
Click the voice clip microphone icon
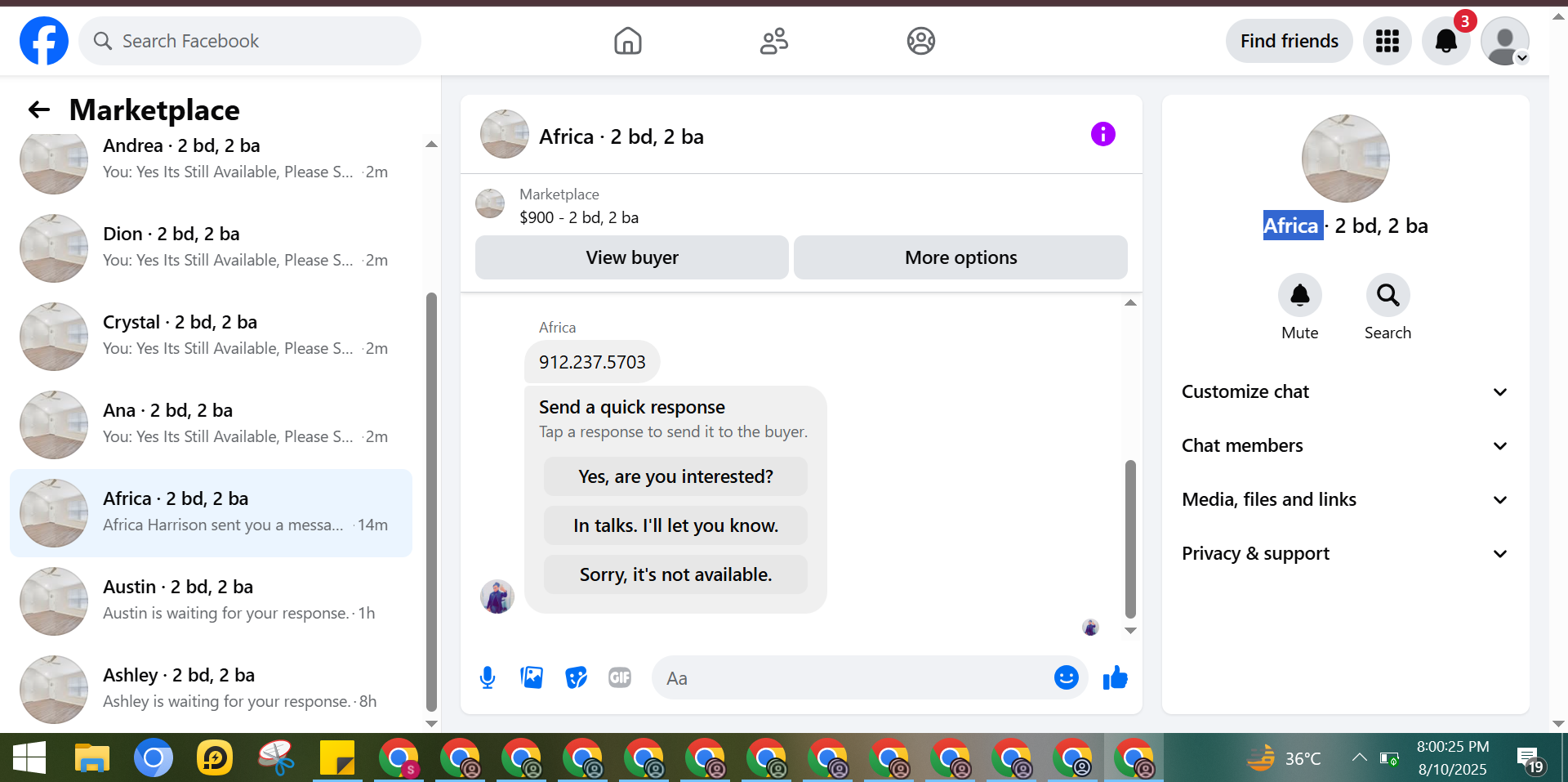(488, 677)
